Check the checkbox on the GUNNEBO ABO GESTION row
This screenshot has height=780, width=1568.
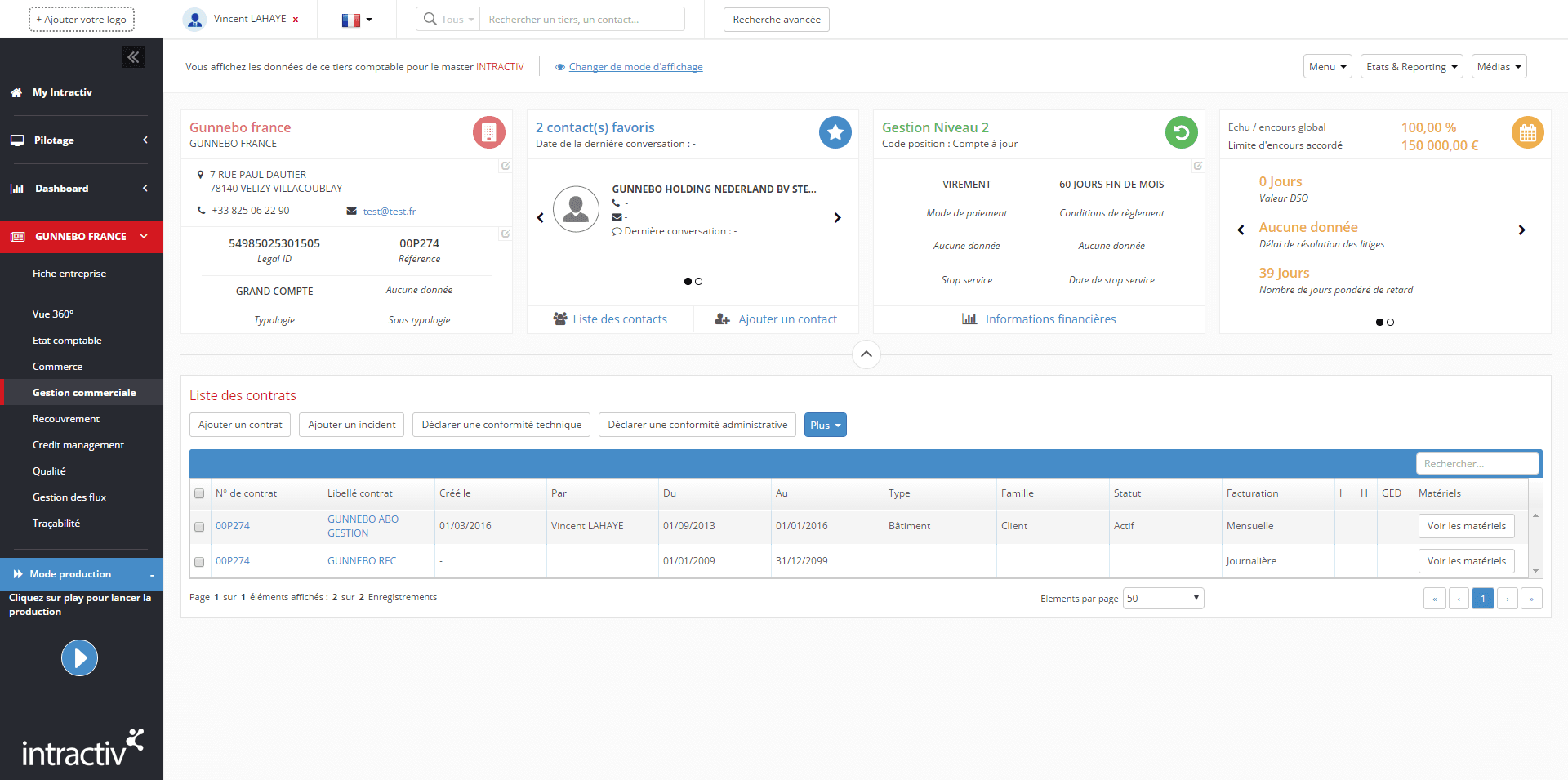click(199, 527)
